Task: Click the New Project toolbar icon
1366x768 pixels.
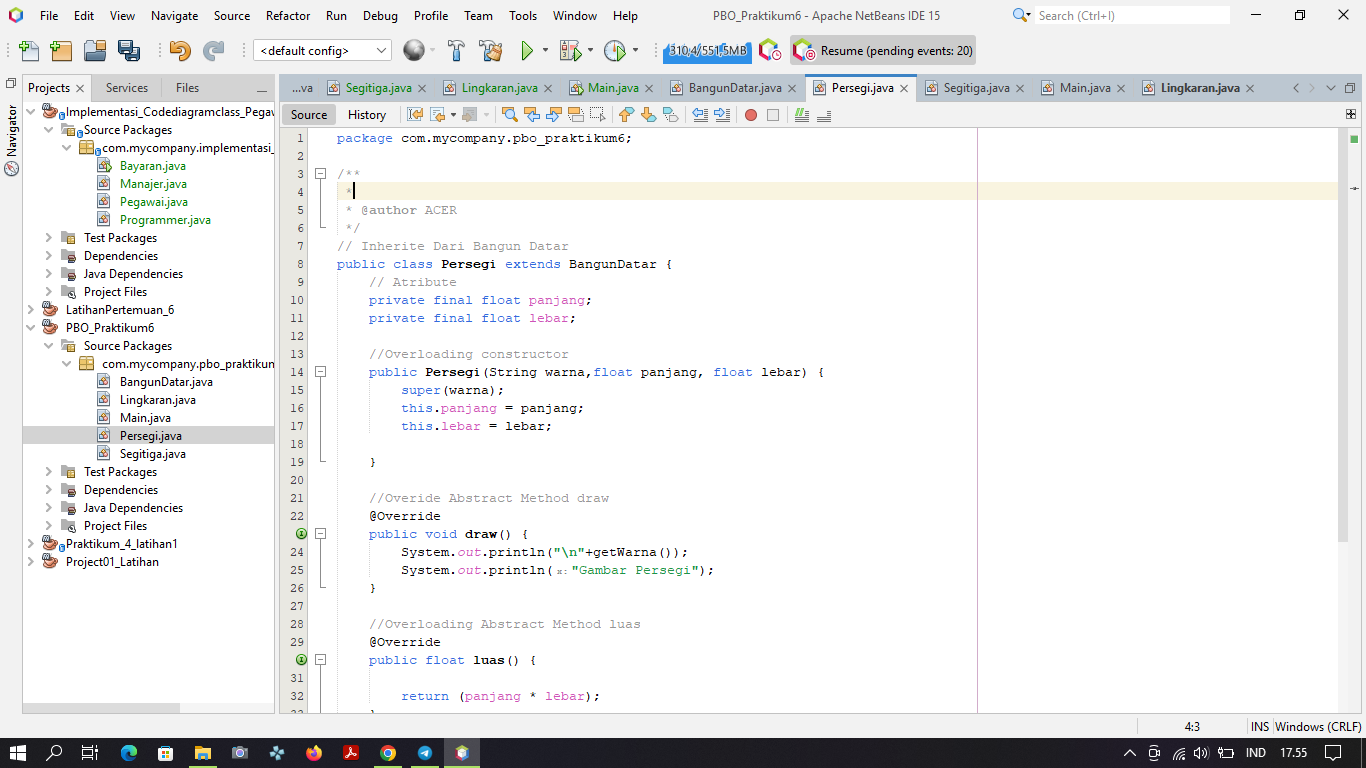Action: click(x=61, y=51)
